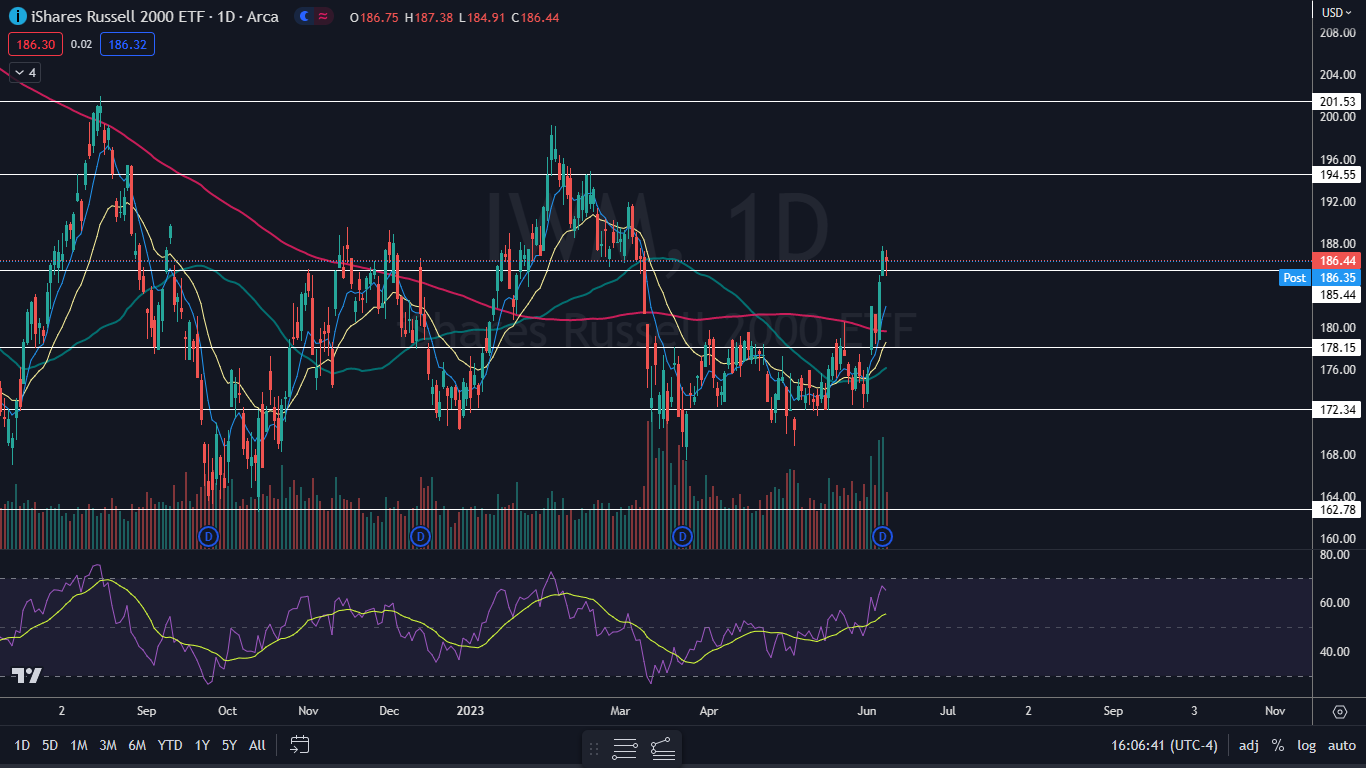Set time range to 5Y

pos(229,745)
